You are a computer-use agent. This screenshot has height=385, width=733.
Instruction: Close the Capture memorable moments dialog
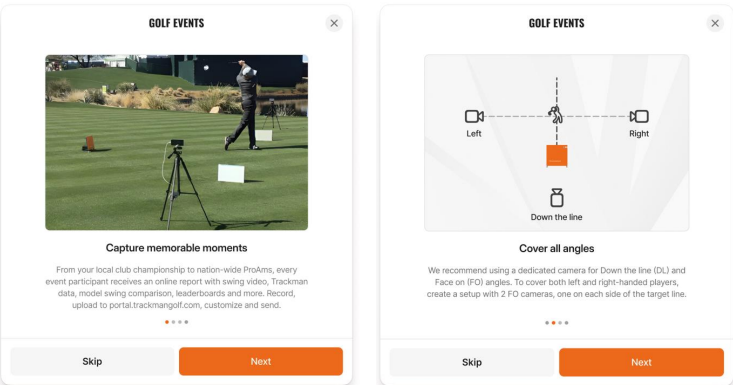tap(334, 23)
